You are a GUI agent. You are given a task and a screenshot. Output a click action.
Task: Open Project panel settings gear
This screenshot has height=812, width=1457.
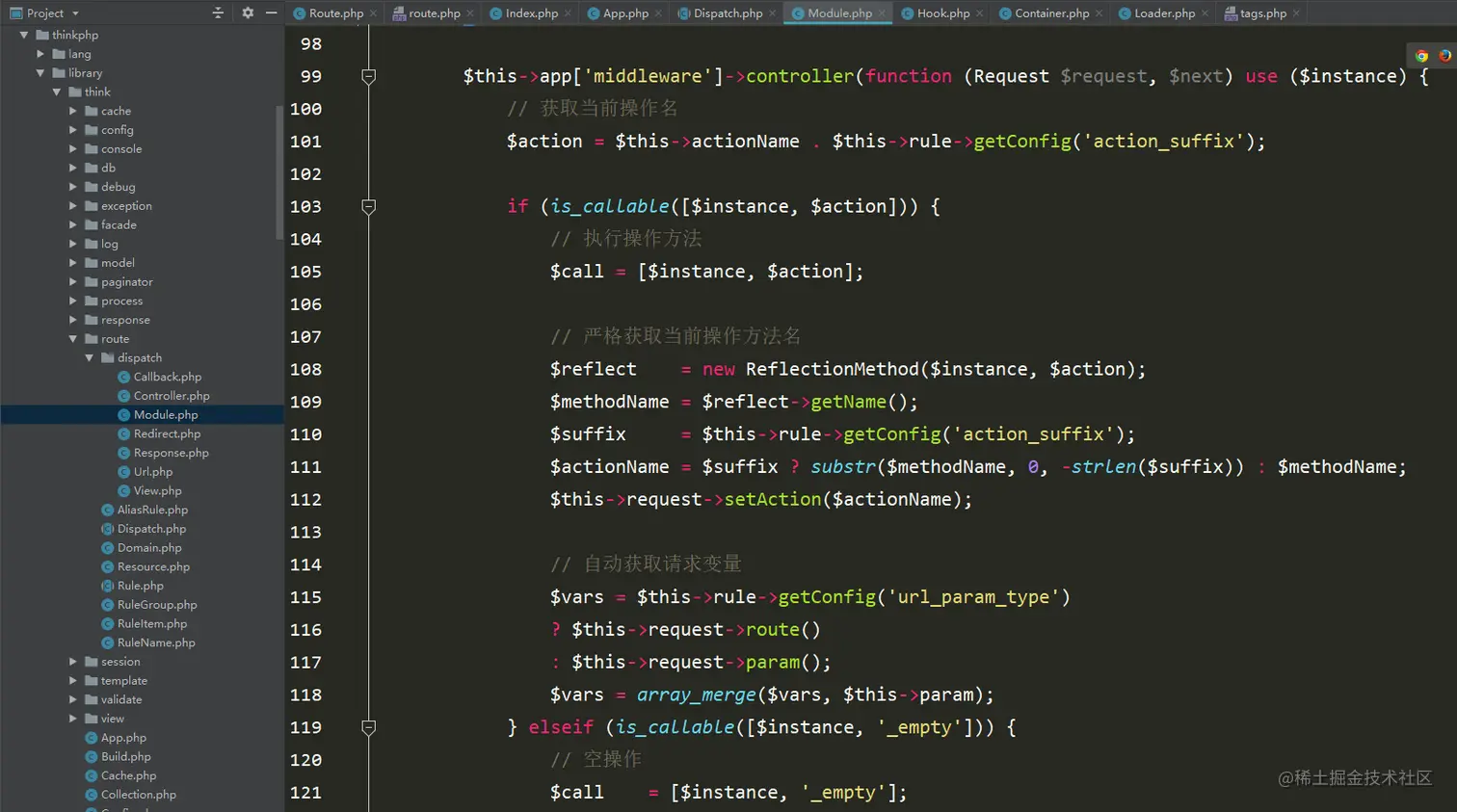click(248, 13)
